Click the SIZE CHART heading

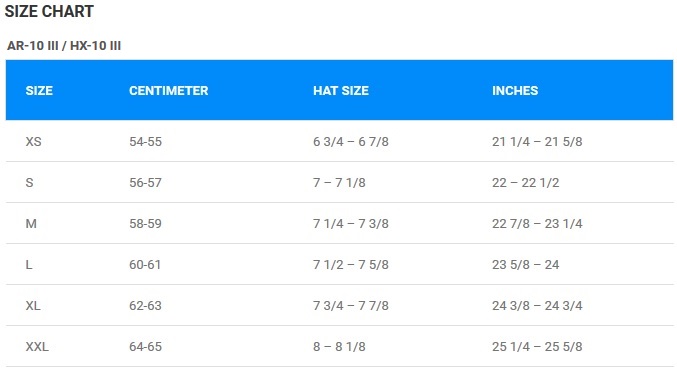coord(49,12)
